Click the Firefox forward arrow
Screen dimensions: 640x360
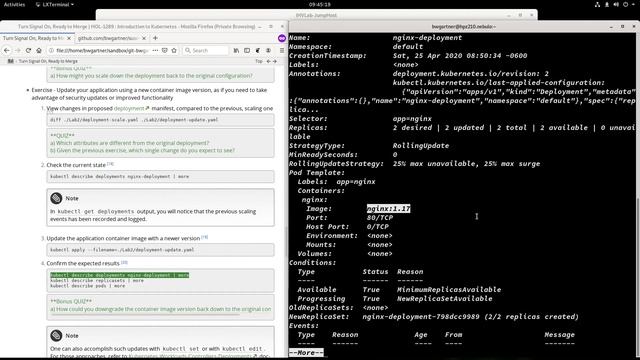click(18, 50)
